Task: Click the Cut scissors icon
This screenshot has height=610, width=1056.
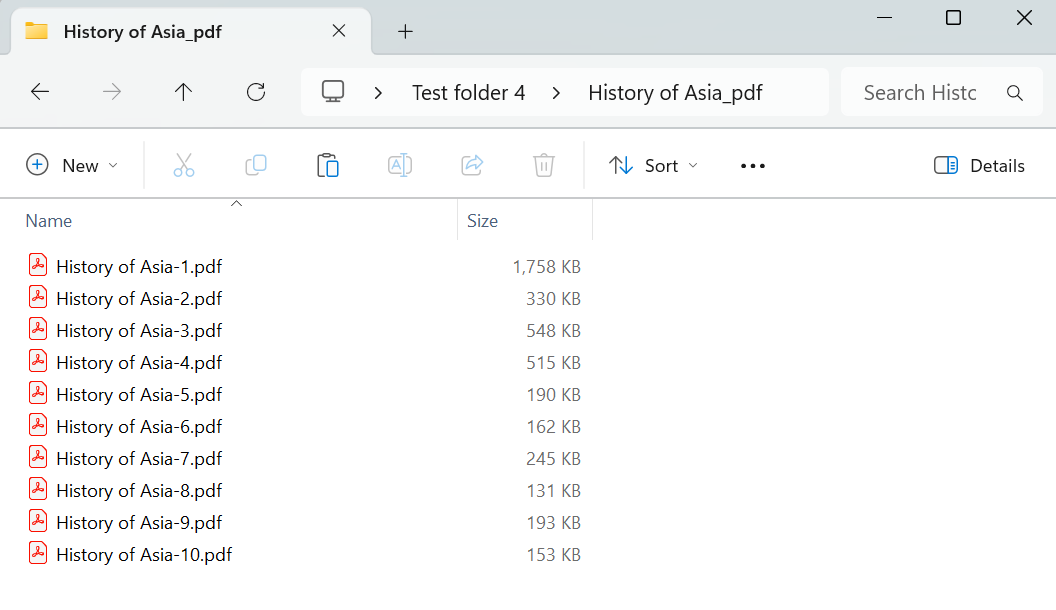Action: pyautogui.click(x=183, y=166)
